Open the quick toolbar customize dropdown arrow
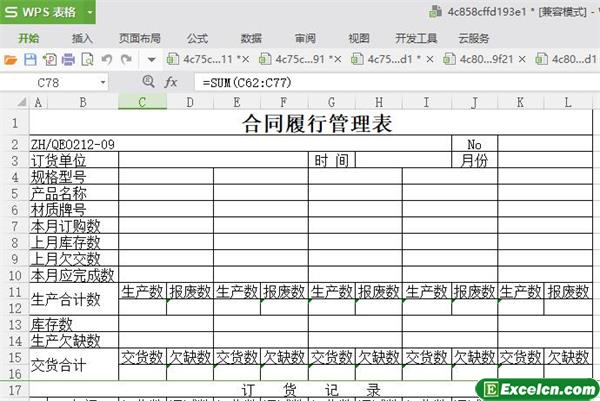600x401 pixels. coord(152,60)
